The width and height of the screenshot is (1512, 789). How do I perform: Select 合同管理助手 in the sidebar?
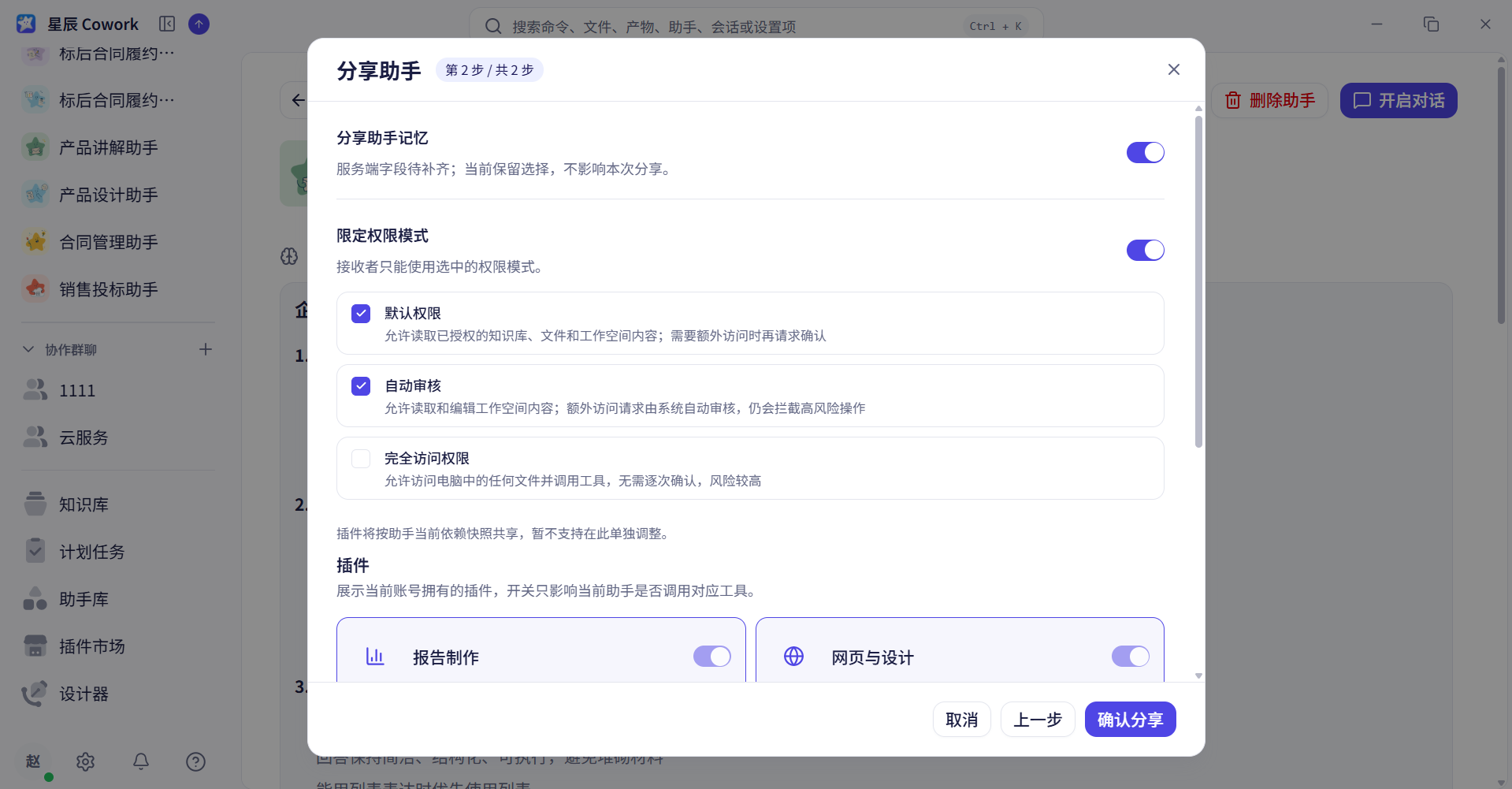[118, 242]
